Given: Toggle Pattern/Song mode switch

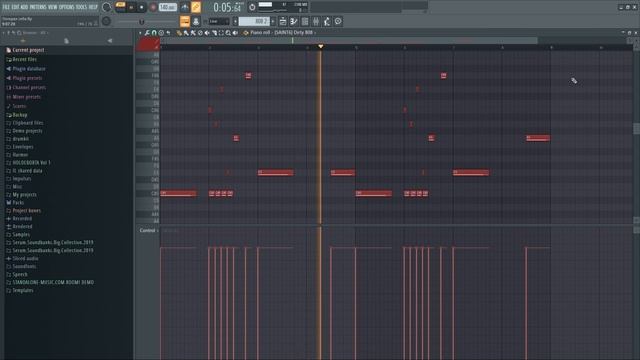Looking at the screenshot, I should [x=120, y=7].
